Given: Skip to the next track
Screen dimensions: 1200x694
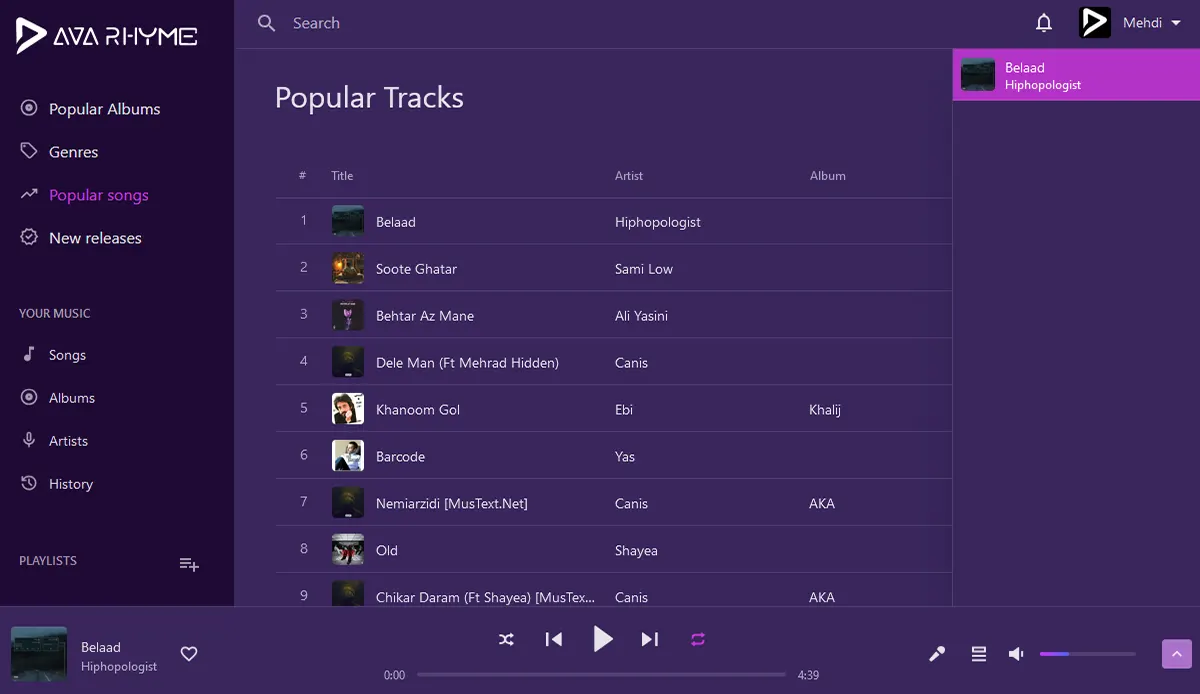Looking at the screenshot, I should click(650, 639).
